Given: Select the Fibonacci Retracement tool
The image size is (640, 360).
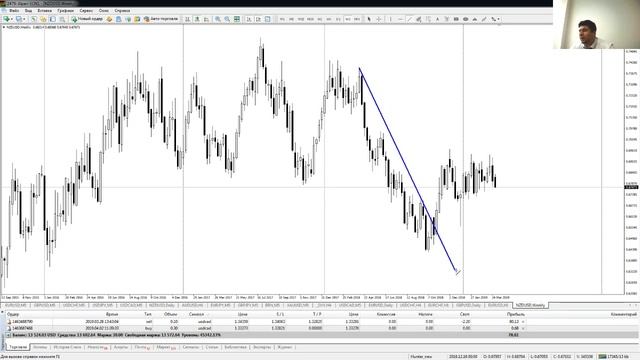Looking at the screenshot, I should 428,19.
